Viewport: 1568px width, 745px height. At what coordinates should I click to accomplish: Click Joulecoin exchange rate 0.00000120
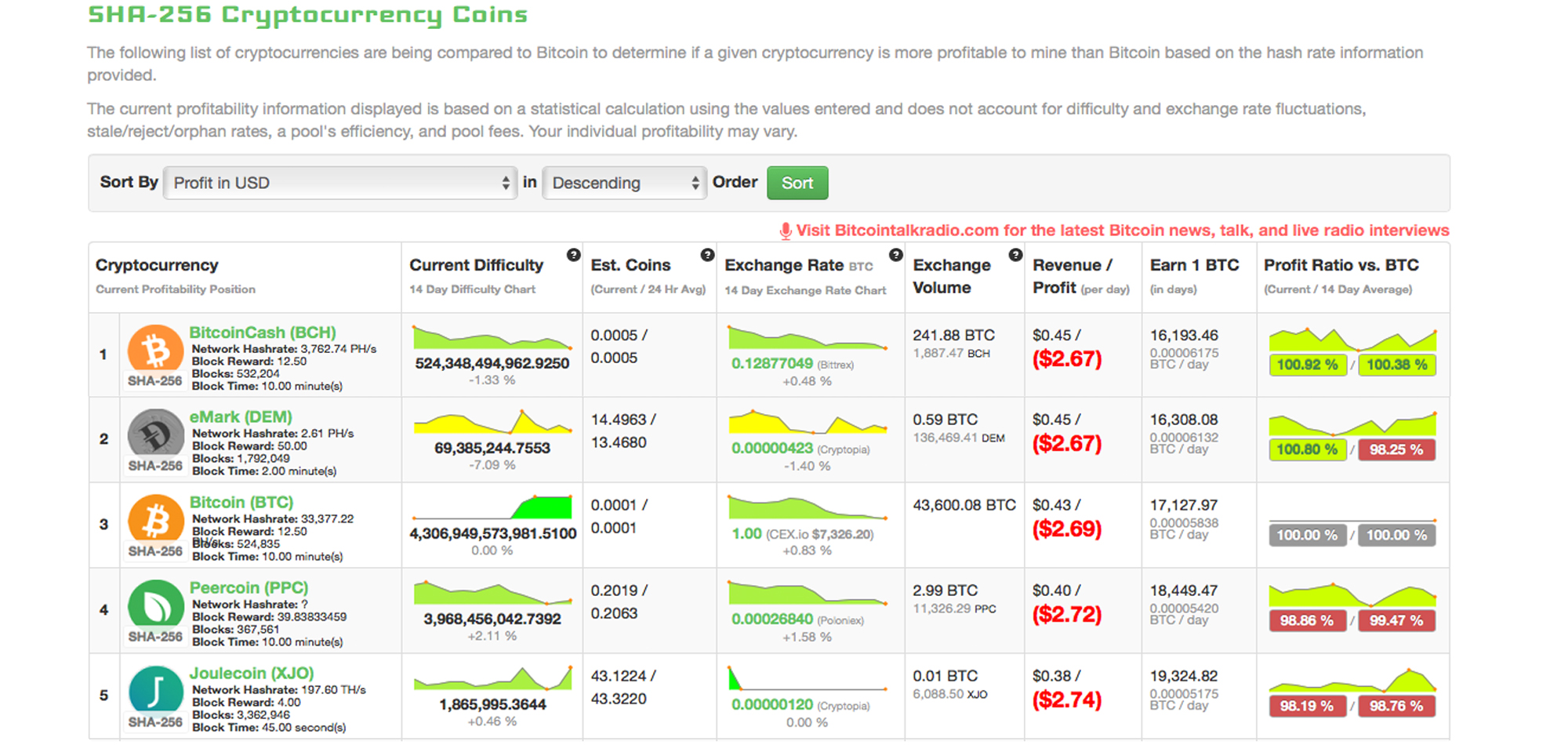[x=772, y=705]
